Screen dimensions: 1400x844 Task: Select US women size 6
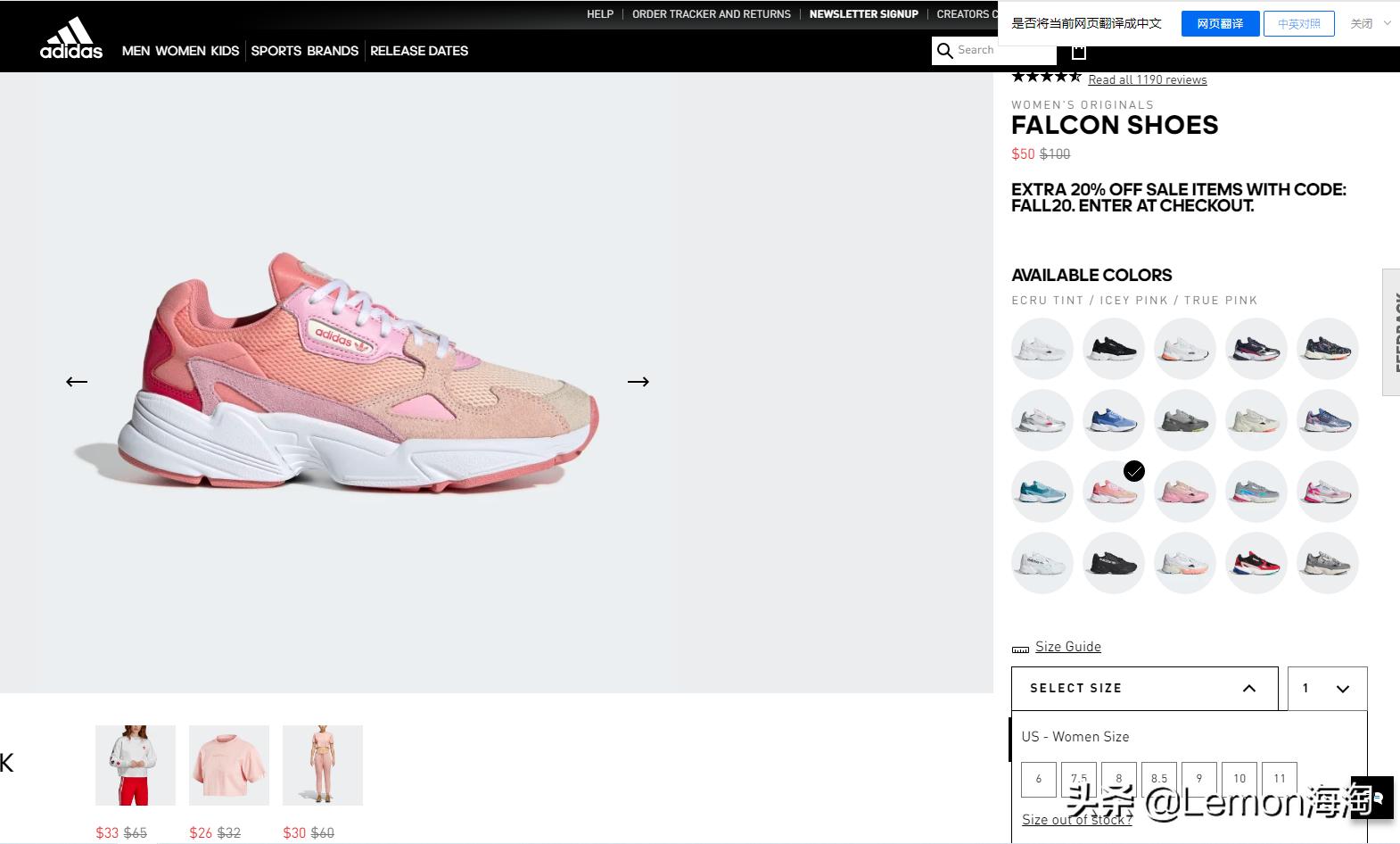pyautogui.click(x=1039, y=779)
